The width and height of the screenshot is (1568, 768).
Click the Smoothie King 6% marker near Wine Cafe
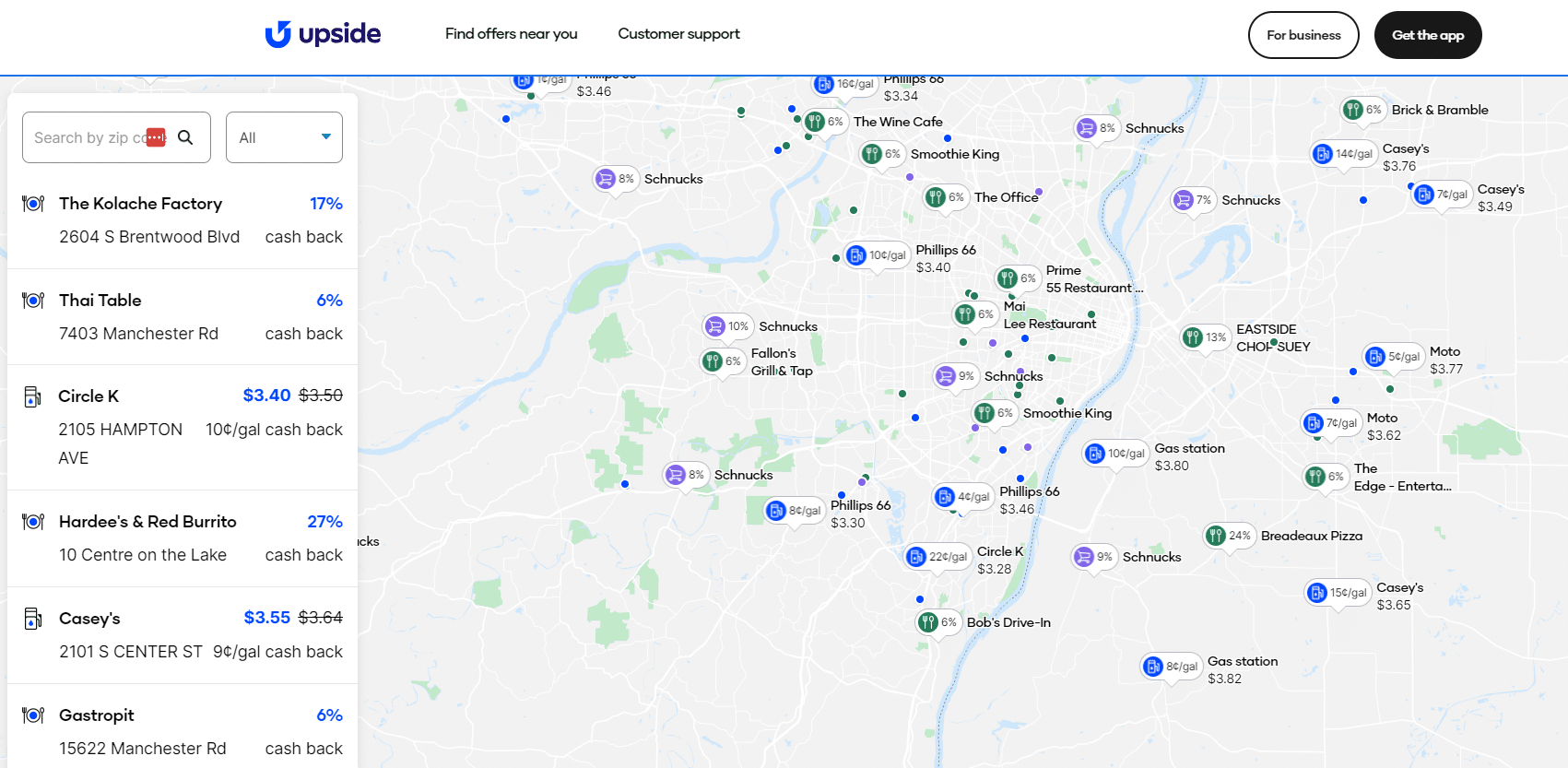coord(881,154)
